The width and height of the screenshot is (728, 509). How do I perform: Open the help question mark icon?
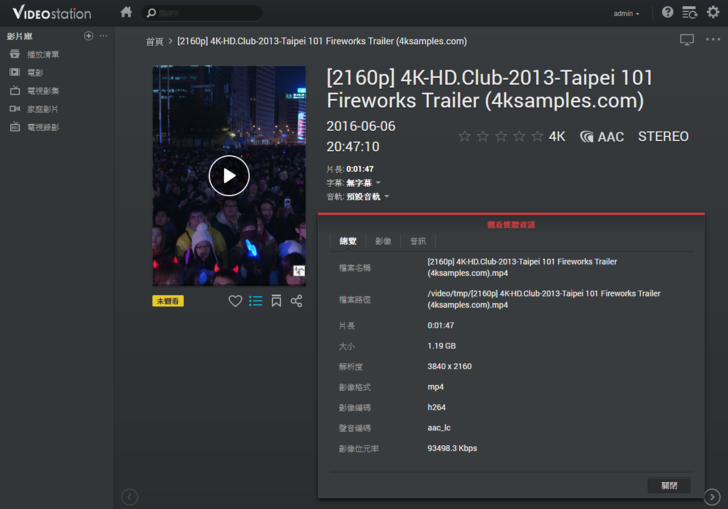667,12
